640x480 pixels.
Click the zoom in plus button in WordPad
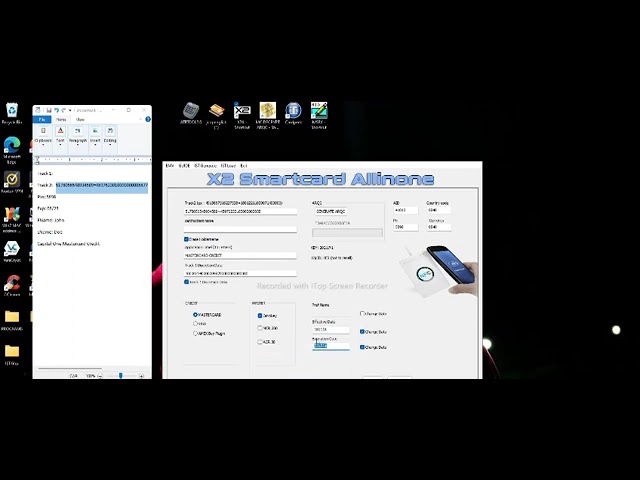[141, 376]
